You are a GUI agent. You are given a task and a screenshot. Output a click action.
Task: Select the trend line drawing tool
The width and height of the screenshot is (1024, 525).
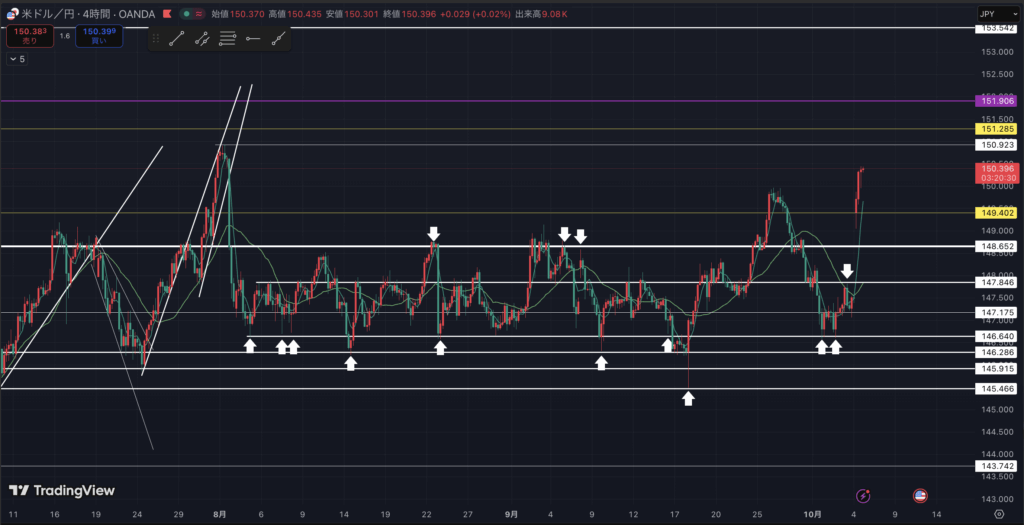pyautogui.click(x=177, y=39)
